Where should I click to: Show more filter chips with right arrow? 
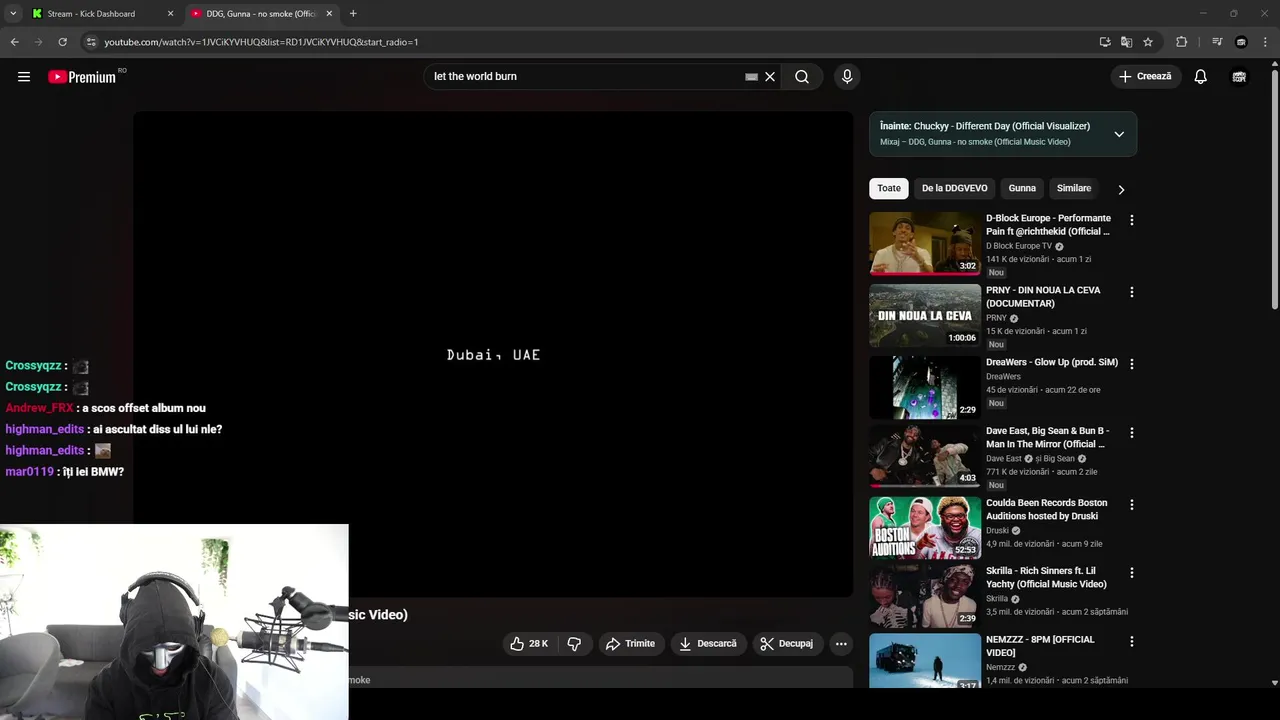1121,189
